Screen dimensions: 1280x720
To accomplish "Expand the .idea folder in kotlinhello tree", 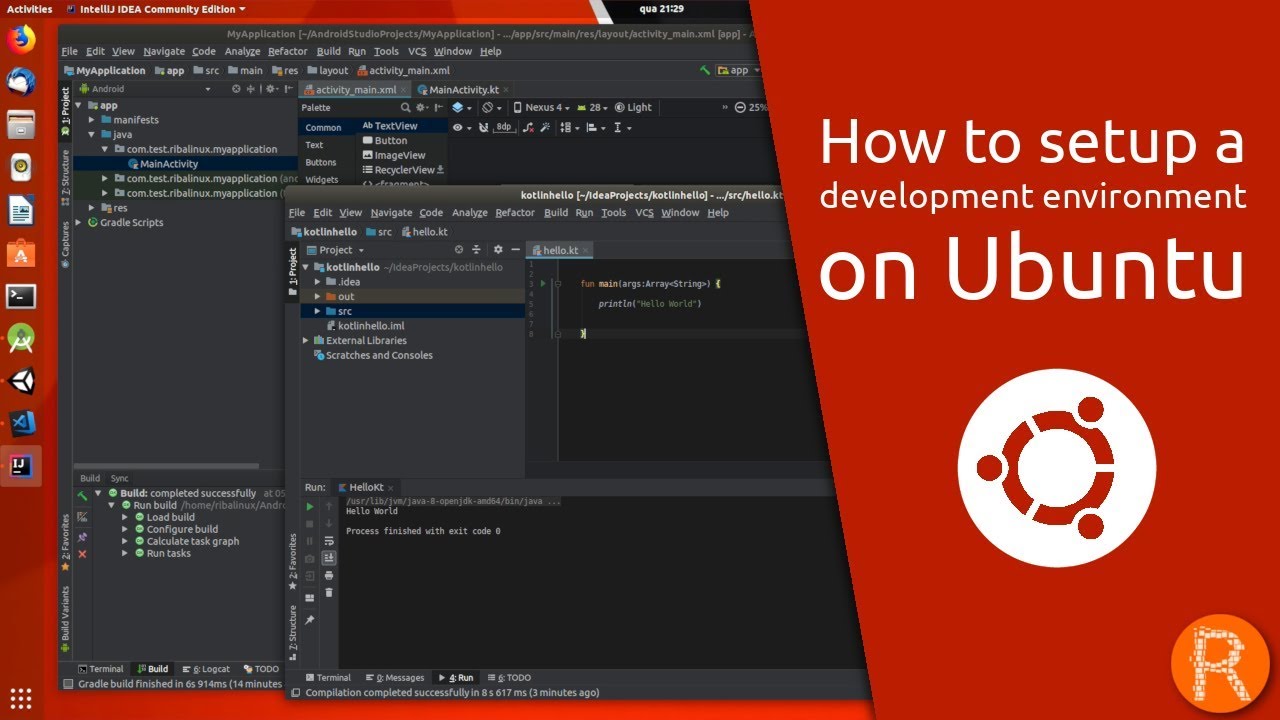I will (318, 282).
